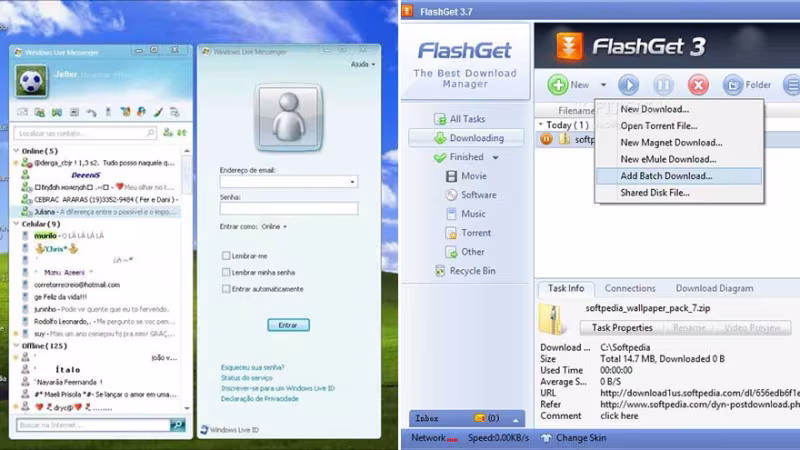Check the Lembrar-me checkbox
Screen dimensions: 800x450
pos(226,256)
